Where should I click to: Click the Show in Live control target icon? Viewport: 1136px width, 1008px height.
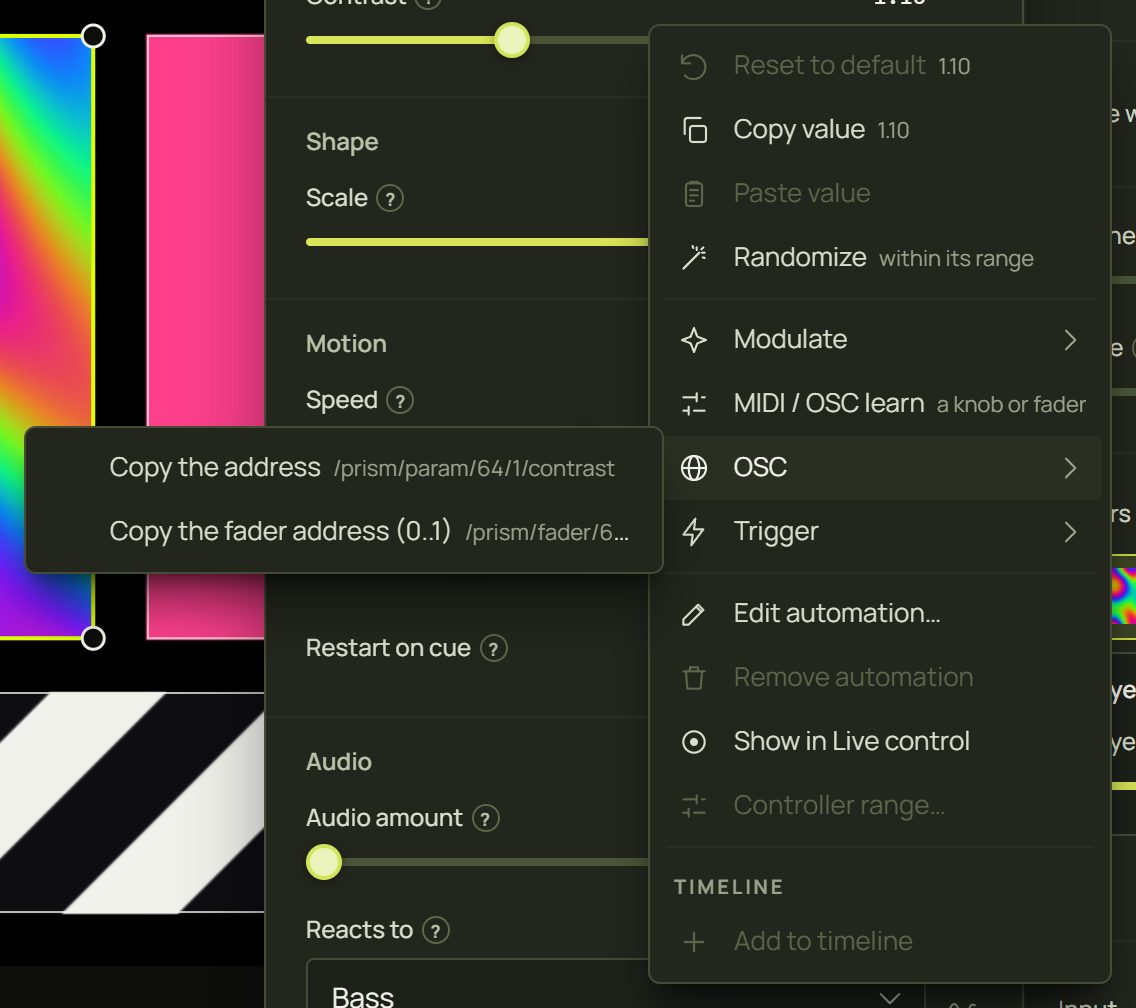[694, 742]
